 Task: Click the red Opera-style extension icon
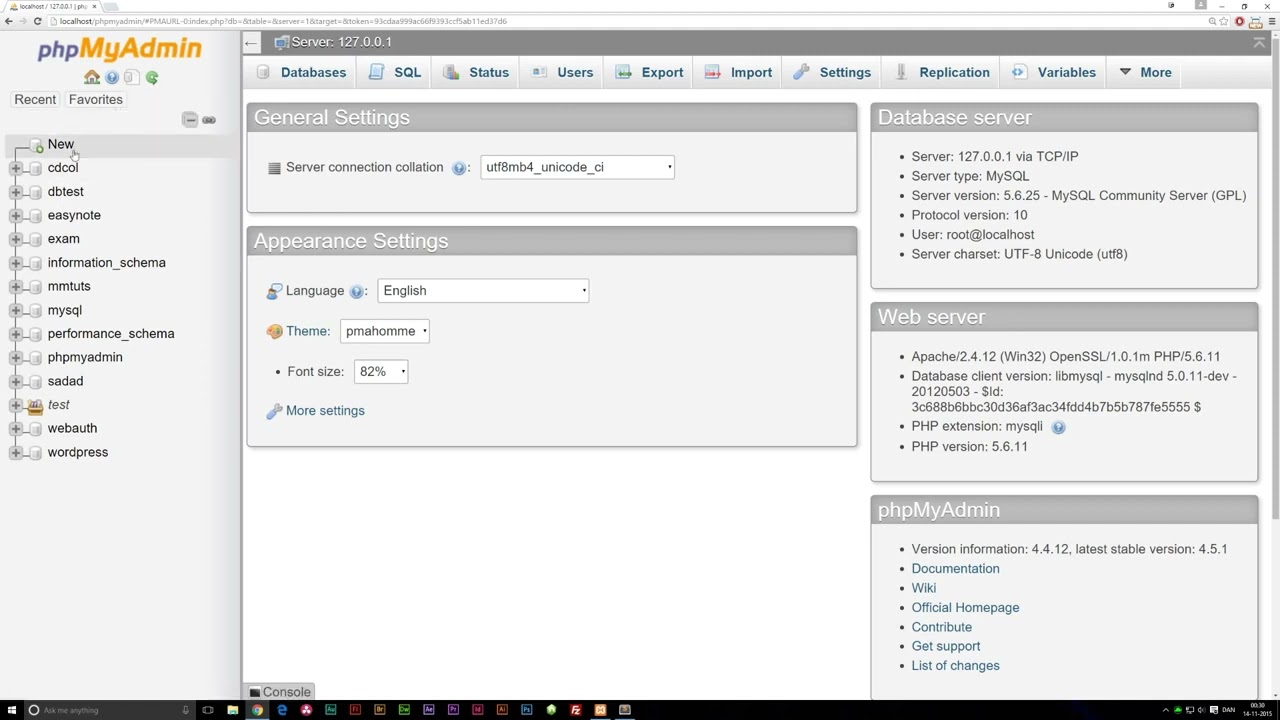pos(1240,21)
